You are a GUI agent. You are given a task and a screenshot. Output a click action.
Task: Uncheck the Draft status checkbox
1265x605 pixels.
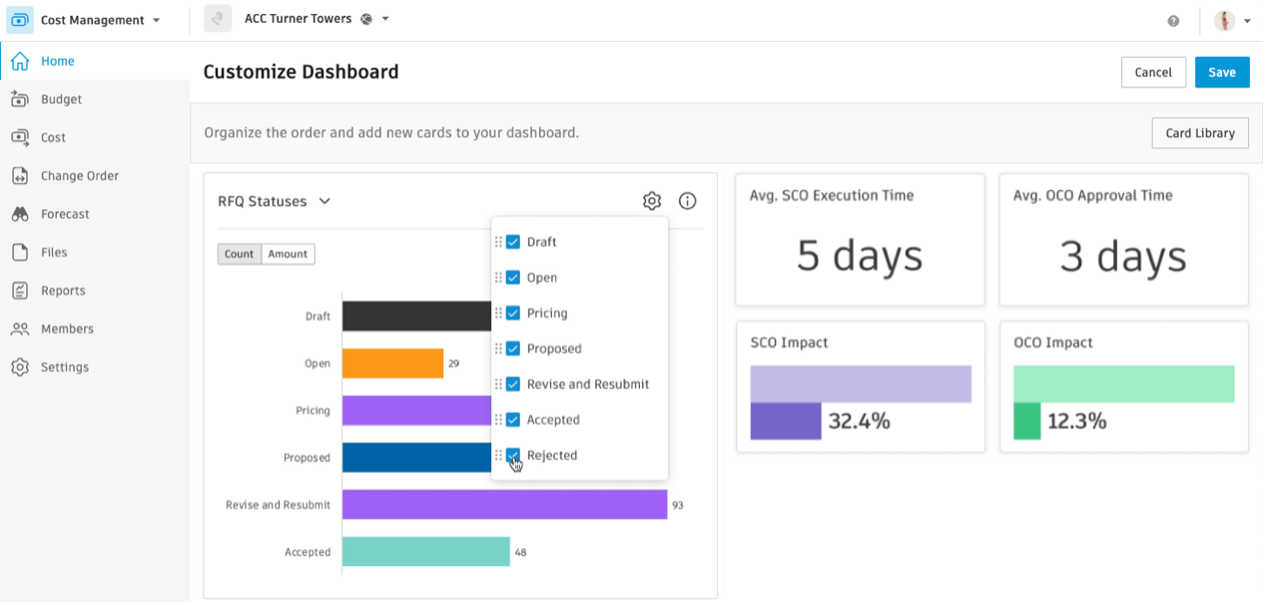click(513, 242)
